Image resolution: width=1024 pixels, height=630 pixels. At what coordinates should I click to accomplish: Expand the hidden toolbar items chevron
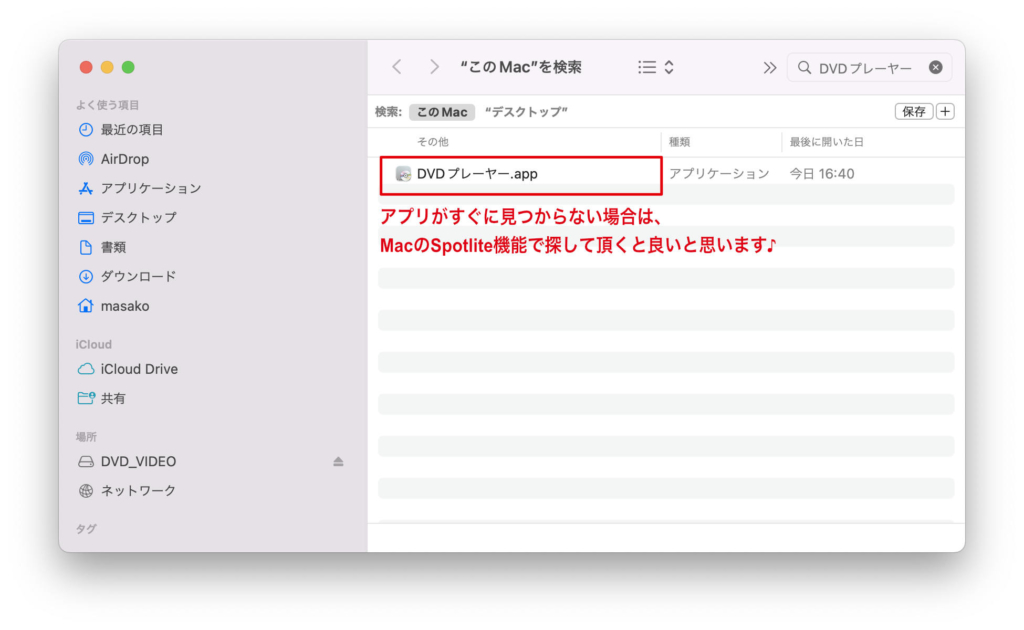point(770,66)
